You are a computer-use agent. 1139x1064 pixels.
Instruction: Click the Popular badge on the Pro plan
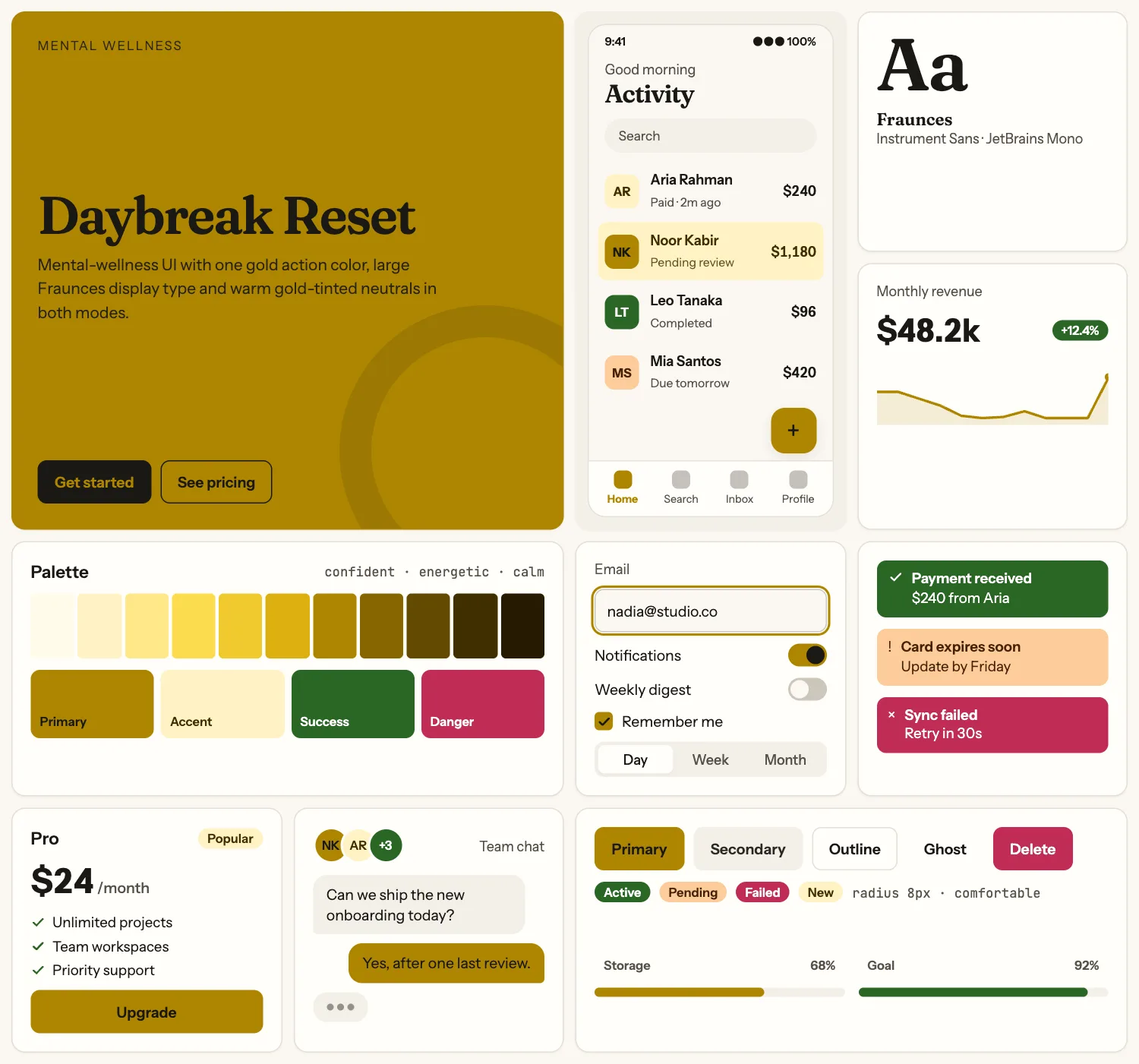tap(230, 838)
